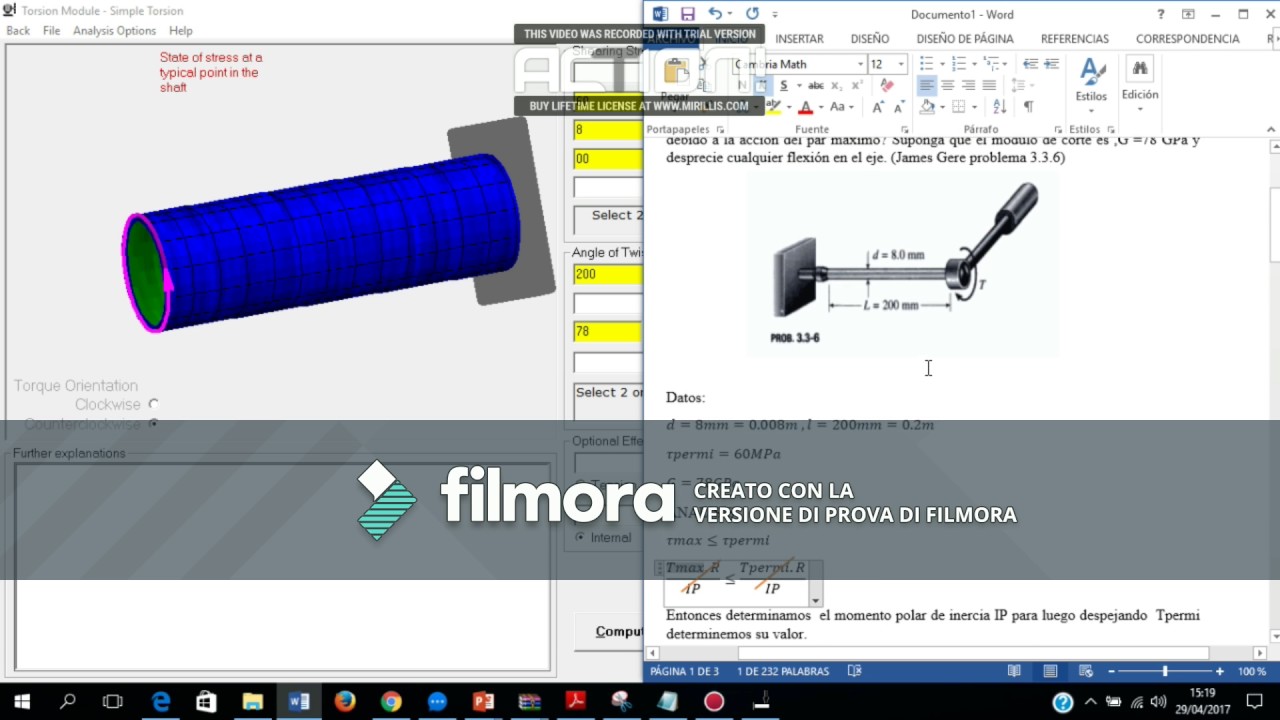Increase paragraph indent
This screenshot has height=720, width=1280.
click(1051, 64)
